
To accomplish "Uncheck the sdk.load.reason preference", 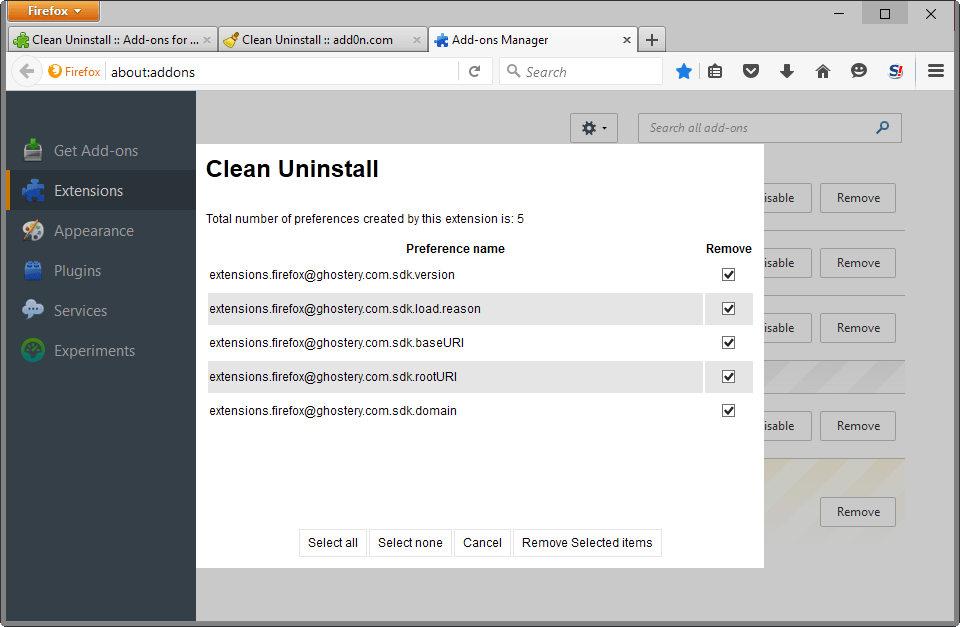I will click(729, 308).
